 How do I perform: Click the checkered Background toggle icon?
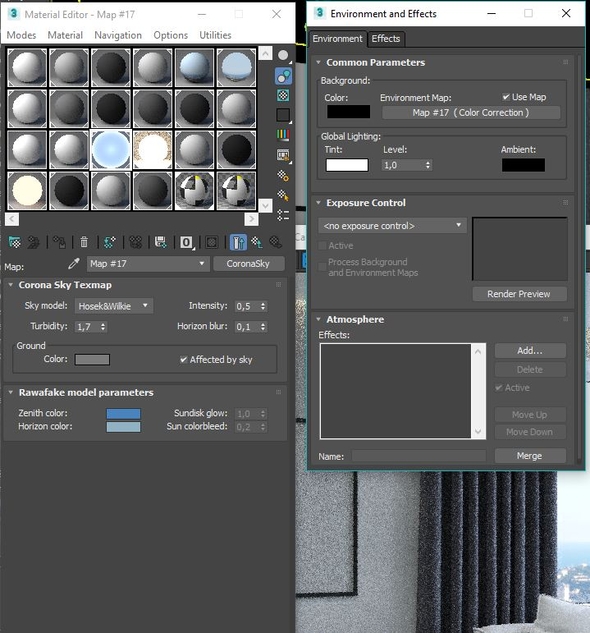tap(283, 95)
